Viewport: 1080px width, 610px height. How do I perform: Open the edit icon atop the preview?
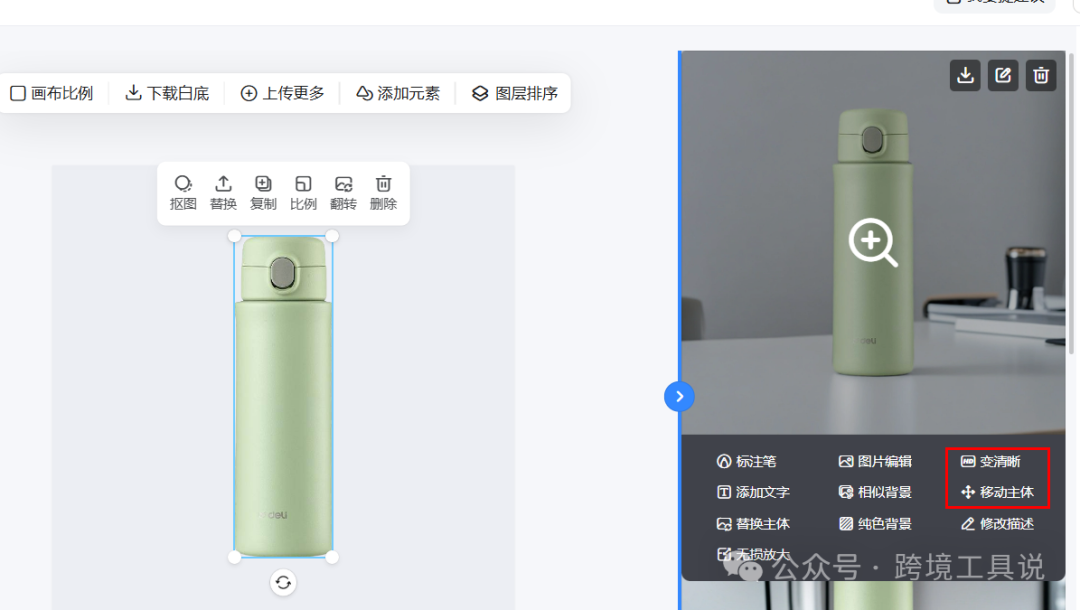tap(1002, 75)
